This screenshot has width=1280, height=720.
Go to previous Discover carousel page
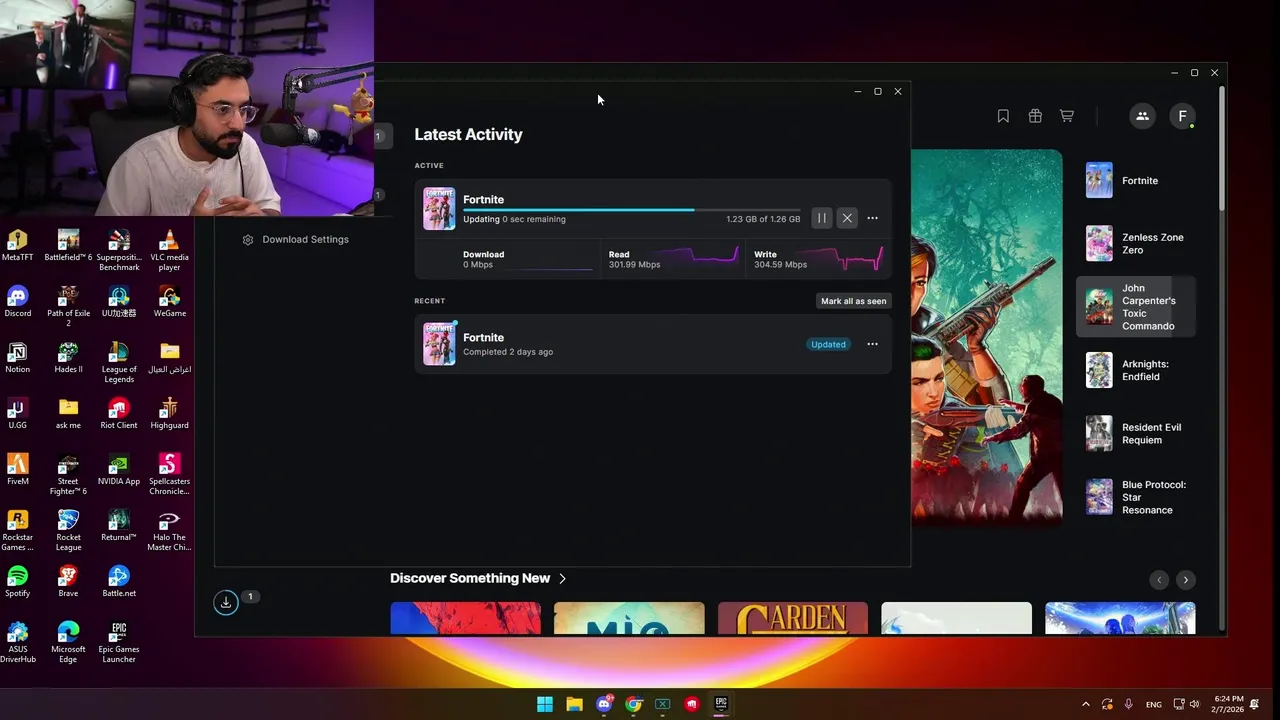pos(1159,580)
